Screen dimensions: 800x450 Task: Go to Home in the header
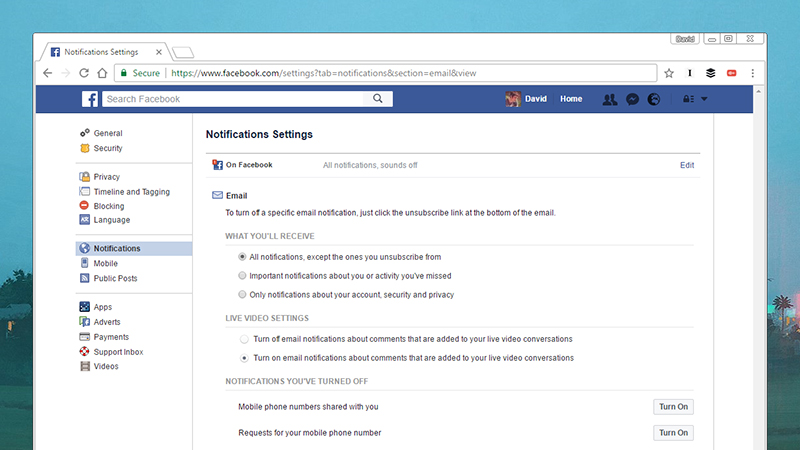click(x=571, y=99)
